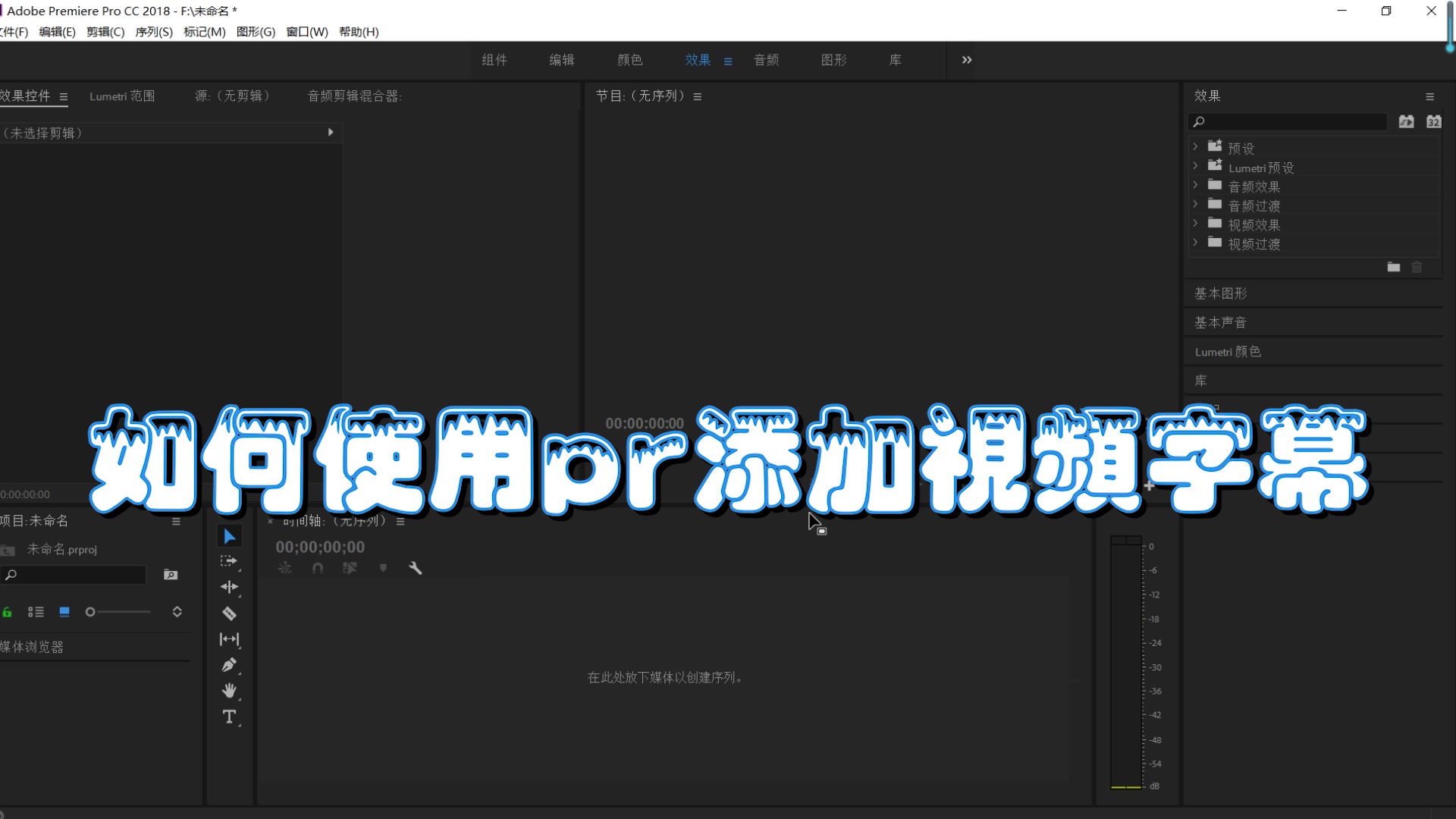Expand the 视频效果 folder
This screenshot has height=819, width=1456.
pyautogui.click(x=1197, y=224)
